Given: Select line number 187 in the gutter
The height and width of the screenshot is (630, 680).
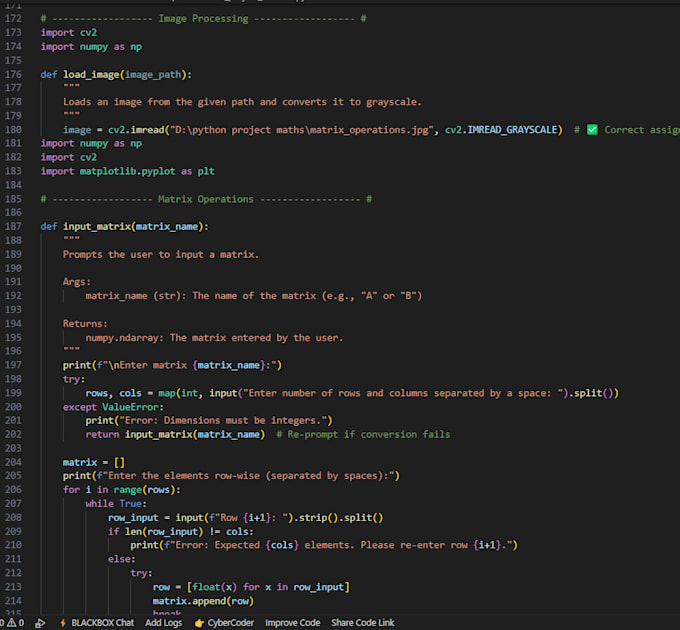Looking at the screenshot, I should (x=13, y=226).
